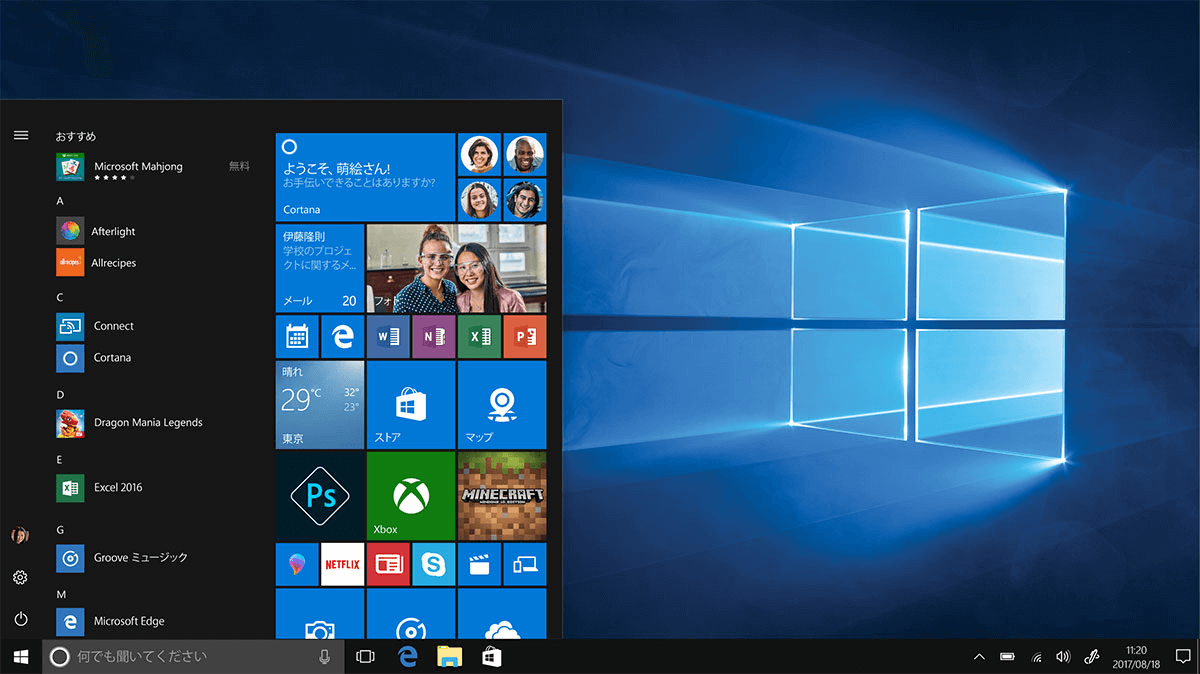Open the News small tile
Image resolution: width=1200 pixels, height=674 pixels.
click(388, 565)
